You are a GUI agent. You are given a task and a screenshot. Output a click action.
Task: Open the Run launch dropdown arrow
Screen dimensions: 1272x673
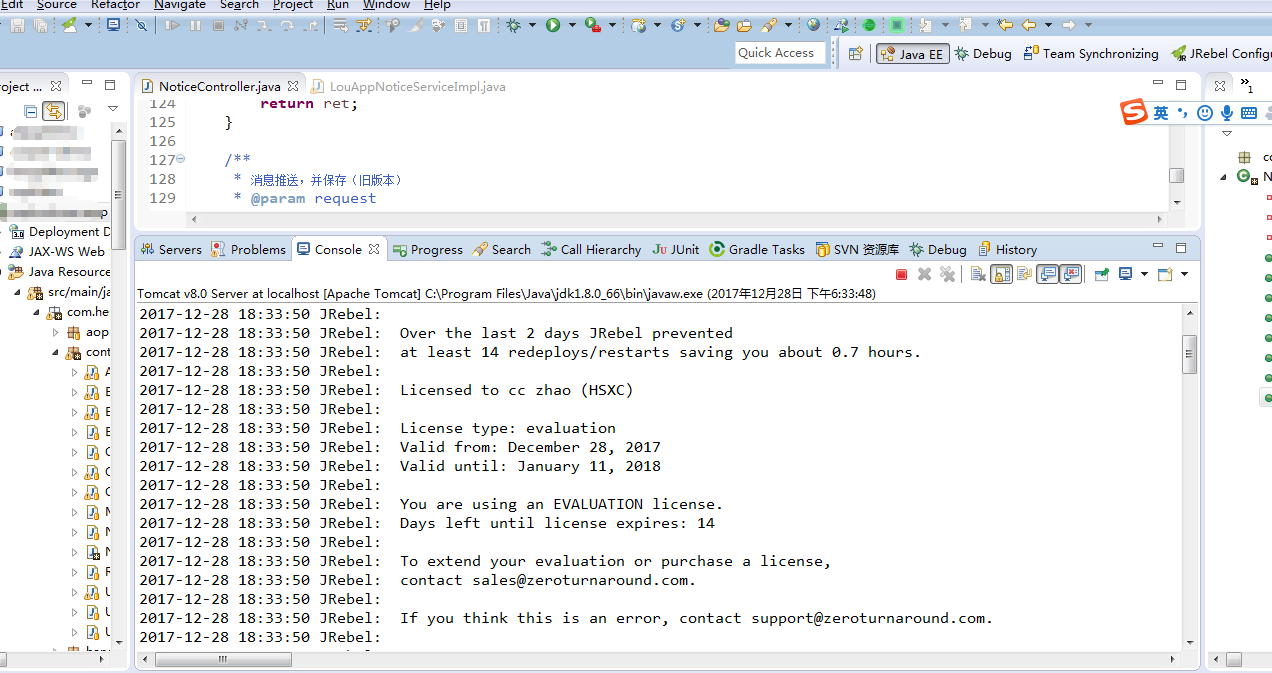tap(572, 25)
